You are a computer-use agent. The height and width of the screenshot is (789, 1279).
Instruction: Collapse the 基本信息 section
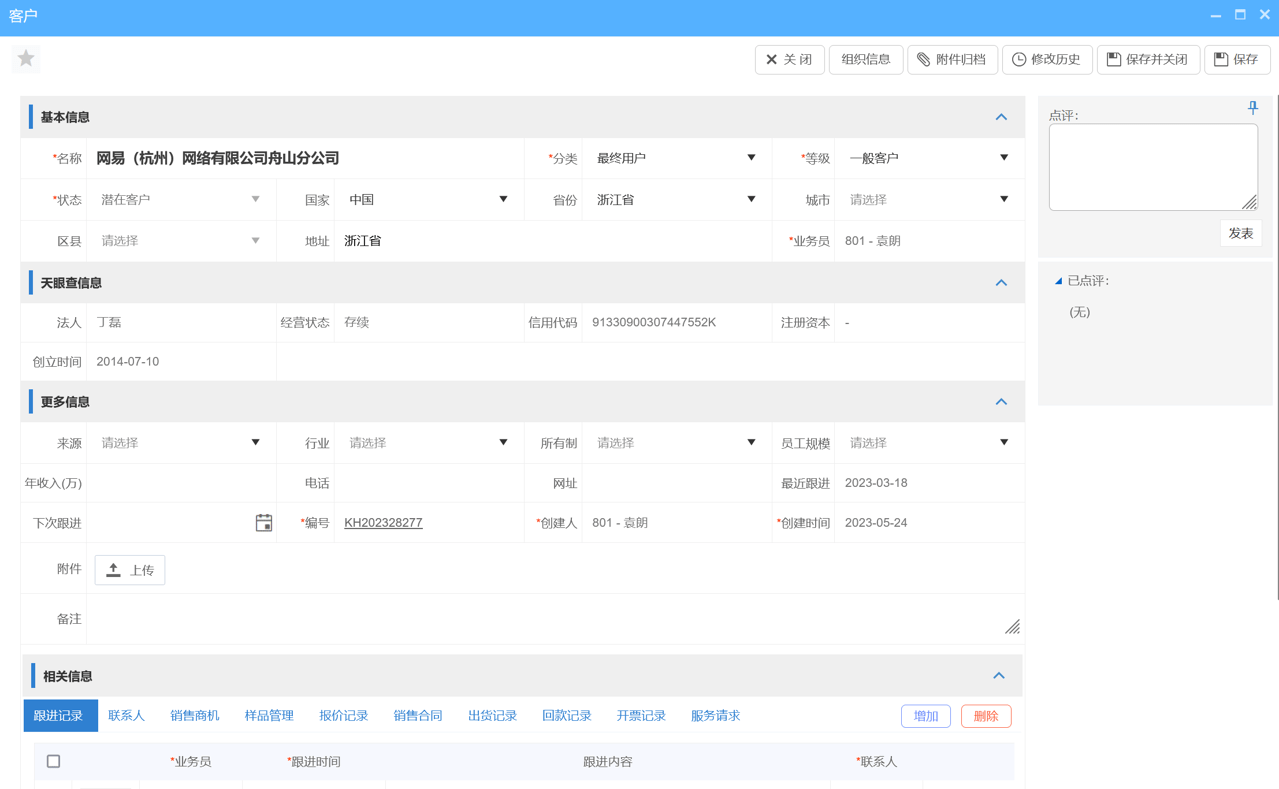coord(1000,117)
